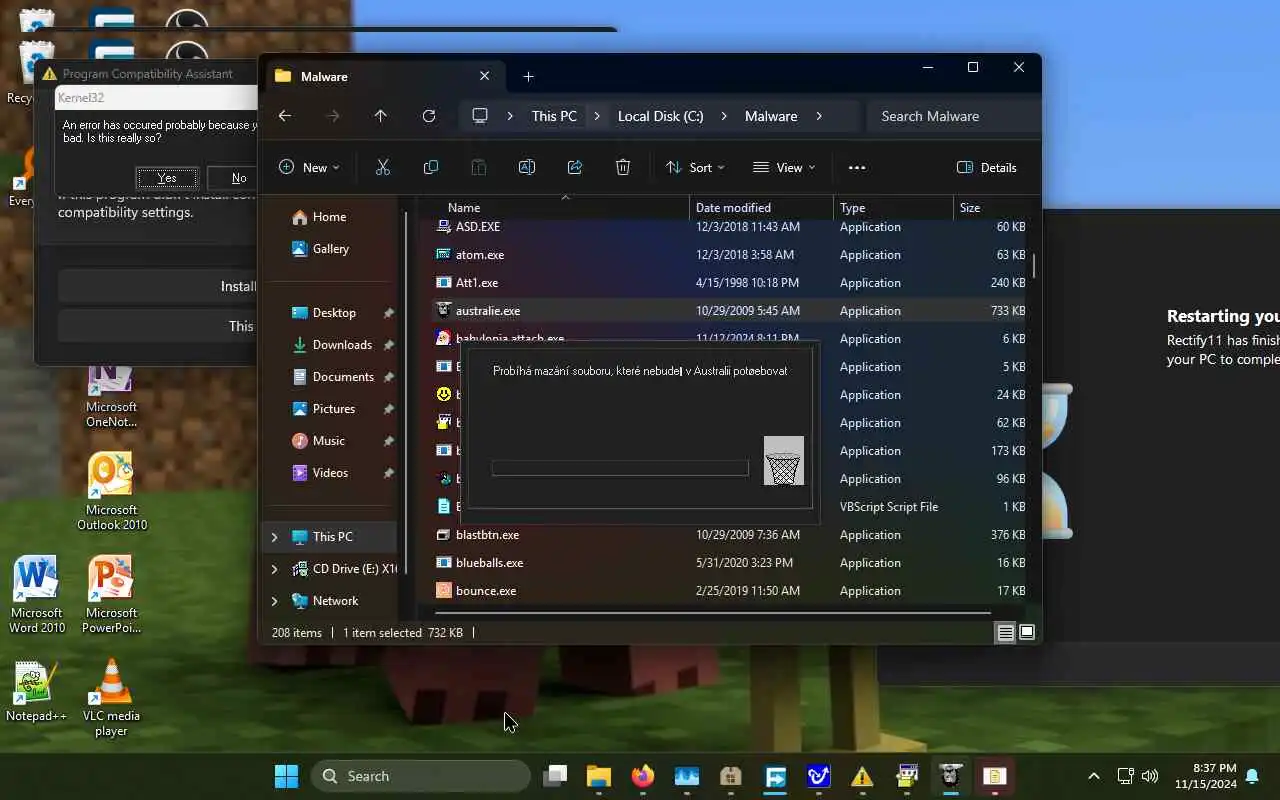This screenshot has height=800, width=1280.
Task: Open Desktop quick access folder
Action: (x=334, y=313)
